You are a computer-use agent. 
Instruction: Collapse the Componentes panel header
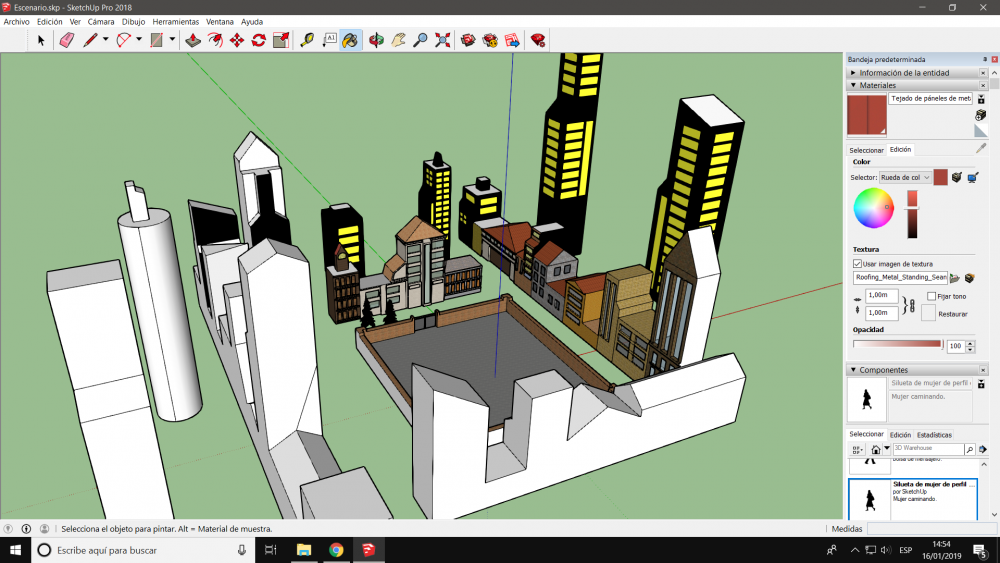point(884,370)
